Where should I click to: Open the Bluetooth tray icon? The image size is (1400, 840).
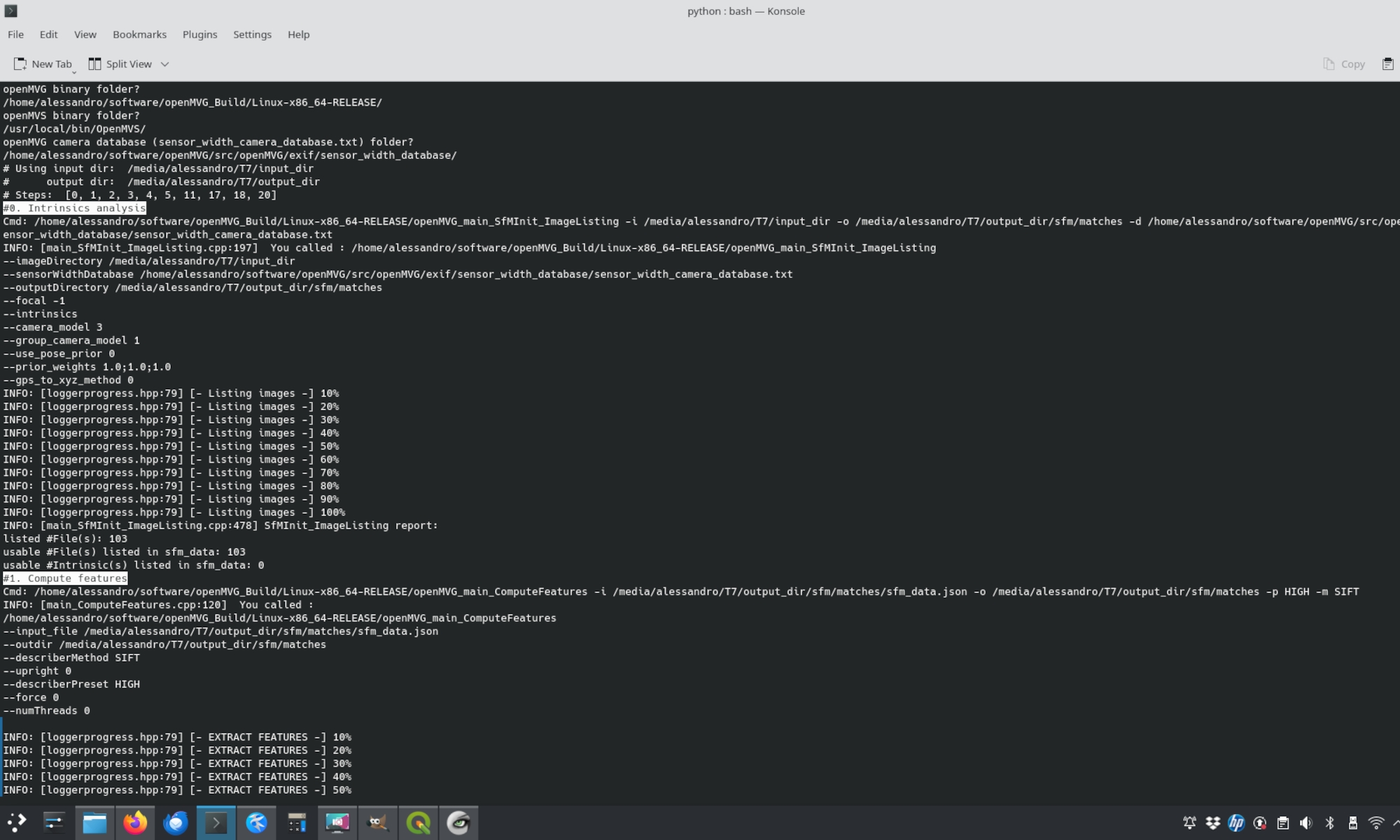point(1330,822)
